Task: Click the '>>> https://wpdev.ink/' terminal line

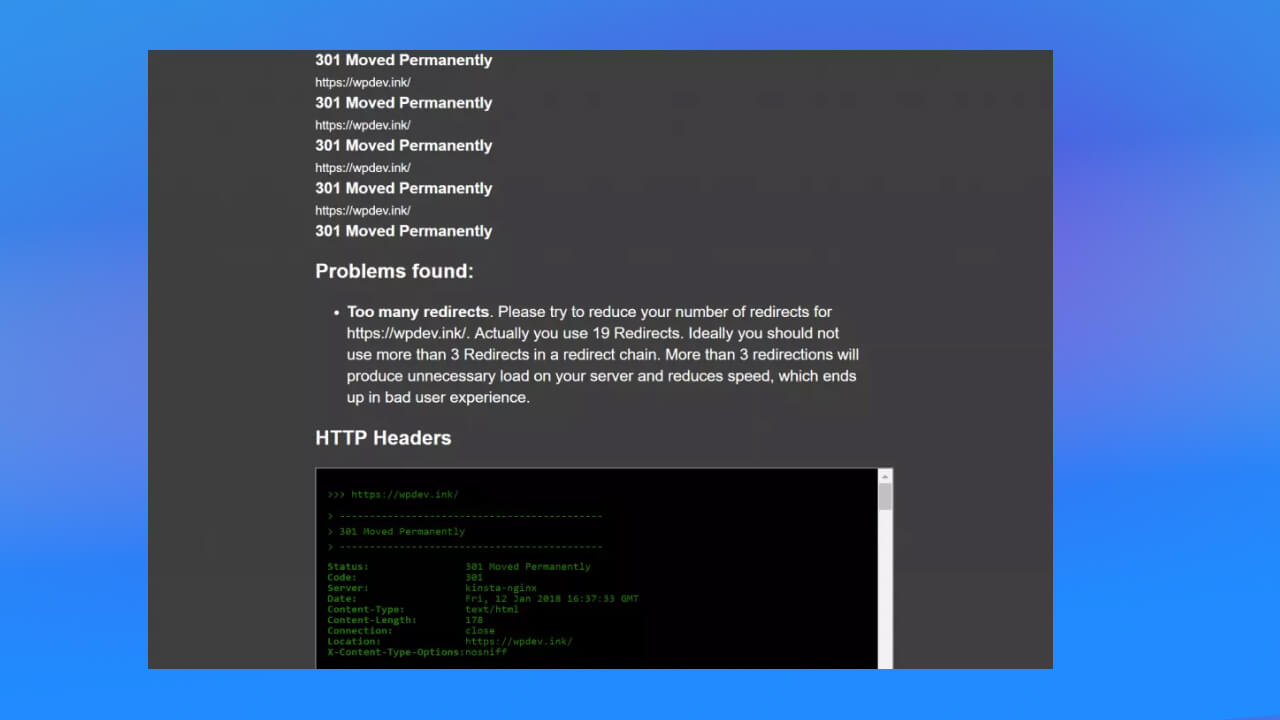Action: coord(393,494)
